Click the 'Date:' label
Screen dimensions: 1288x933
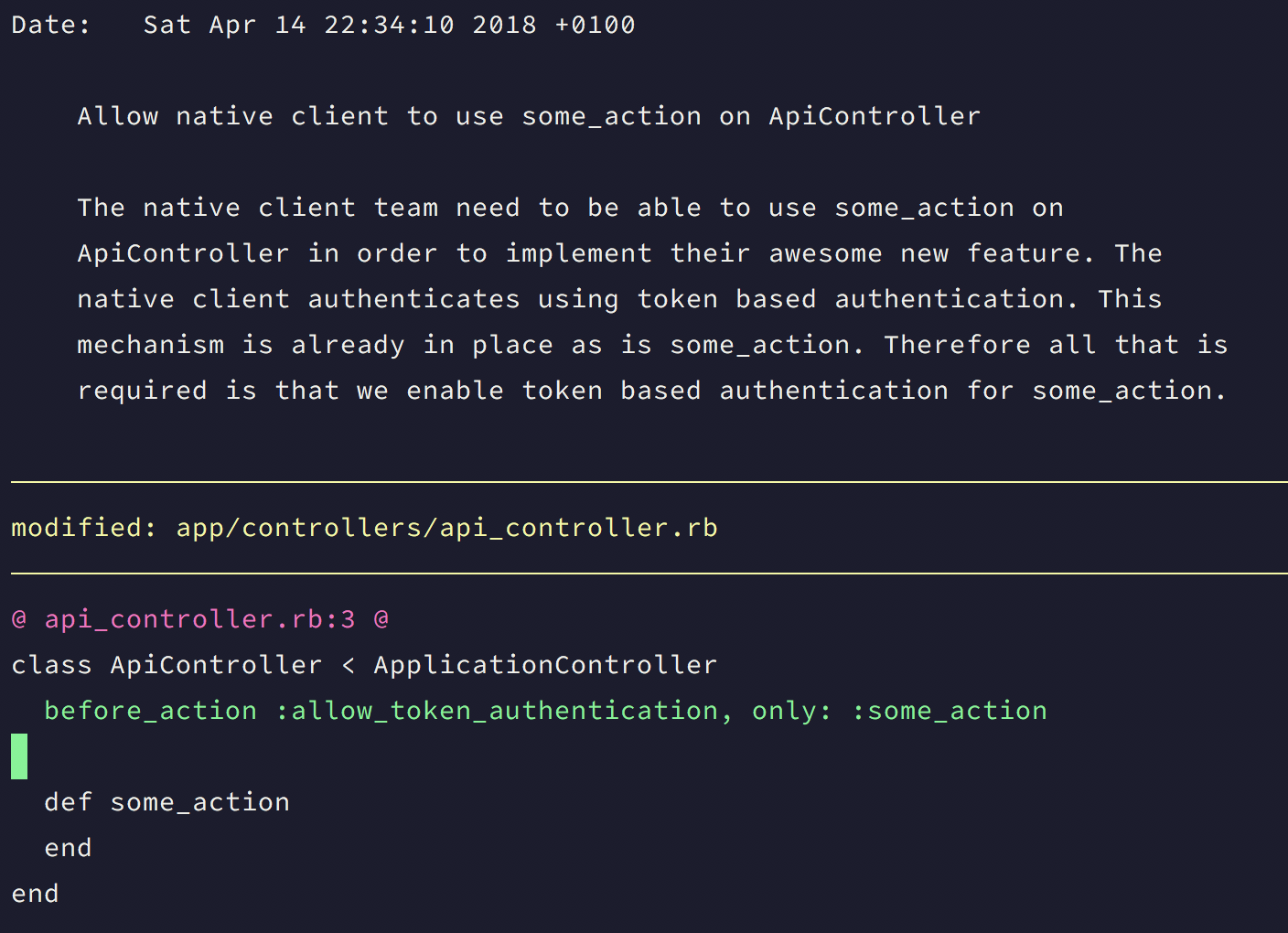[x=51, y=25]
